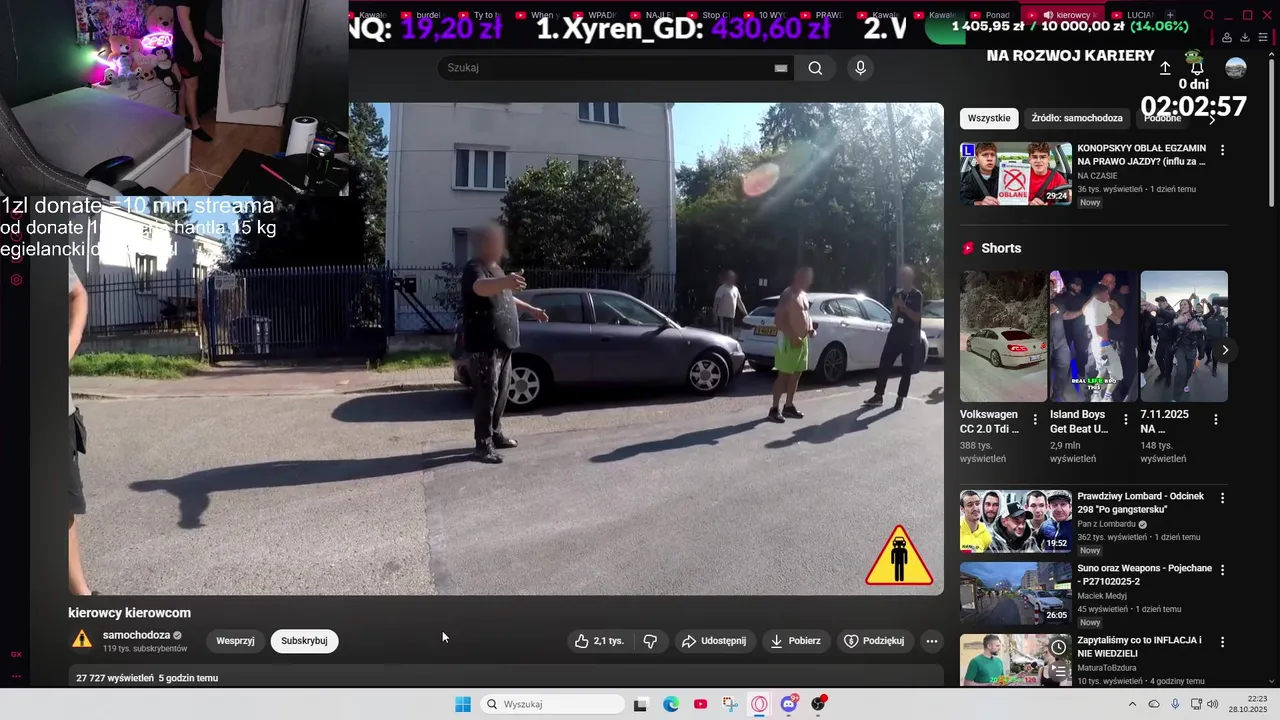Open the YouTube account avatar menu
Viewport: 1280px width, 720px height.
[1236, 68]
